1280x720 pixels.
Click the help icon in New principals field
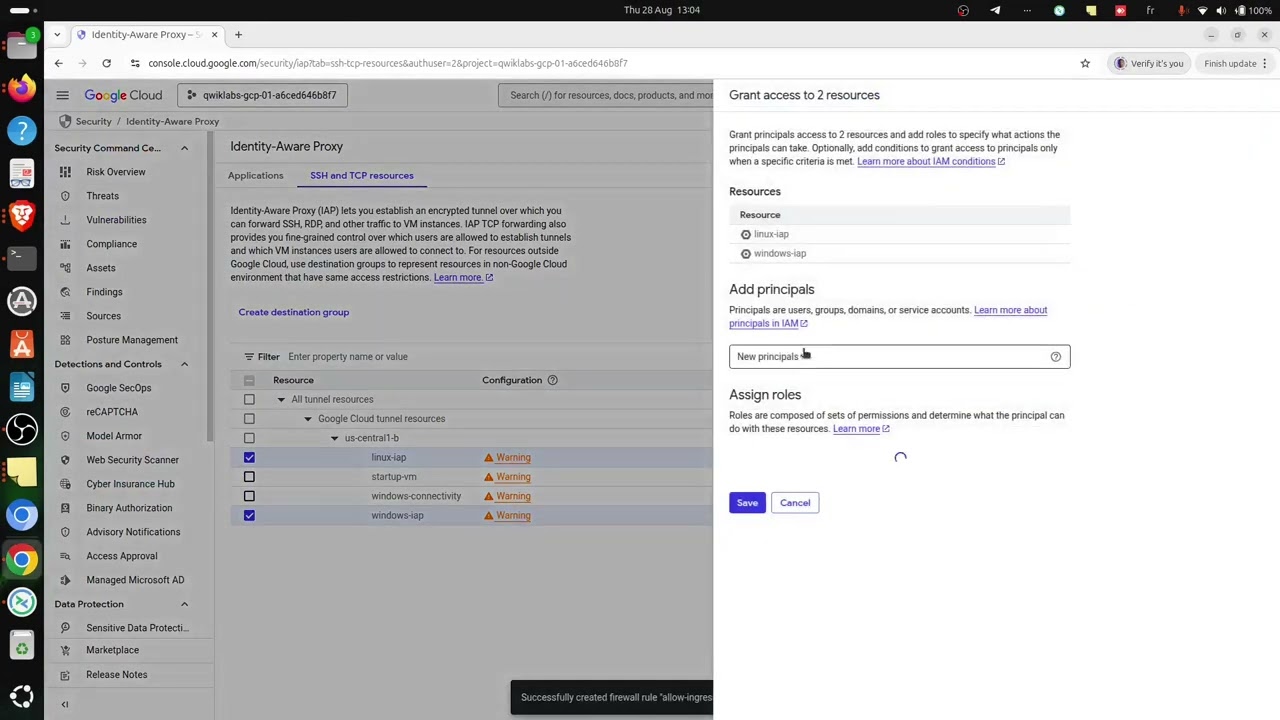pyautogui.click(x=1055, y=357)
